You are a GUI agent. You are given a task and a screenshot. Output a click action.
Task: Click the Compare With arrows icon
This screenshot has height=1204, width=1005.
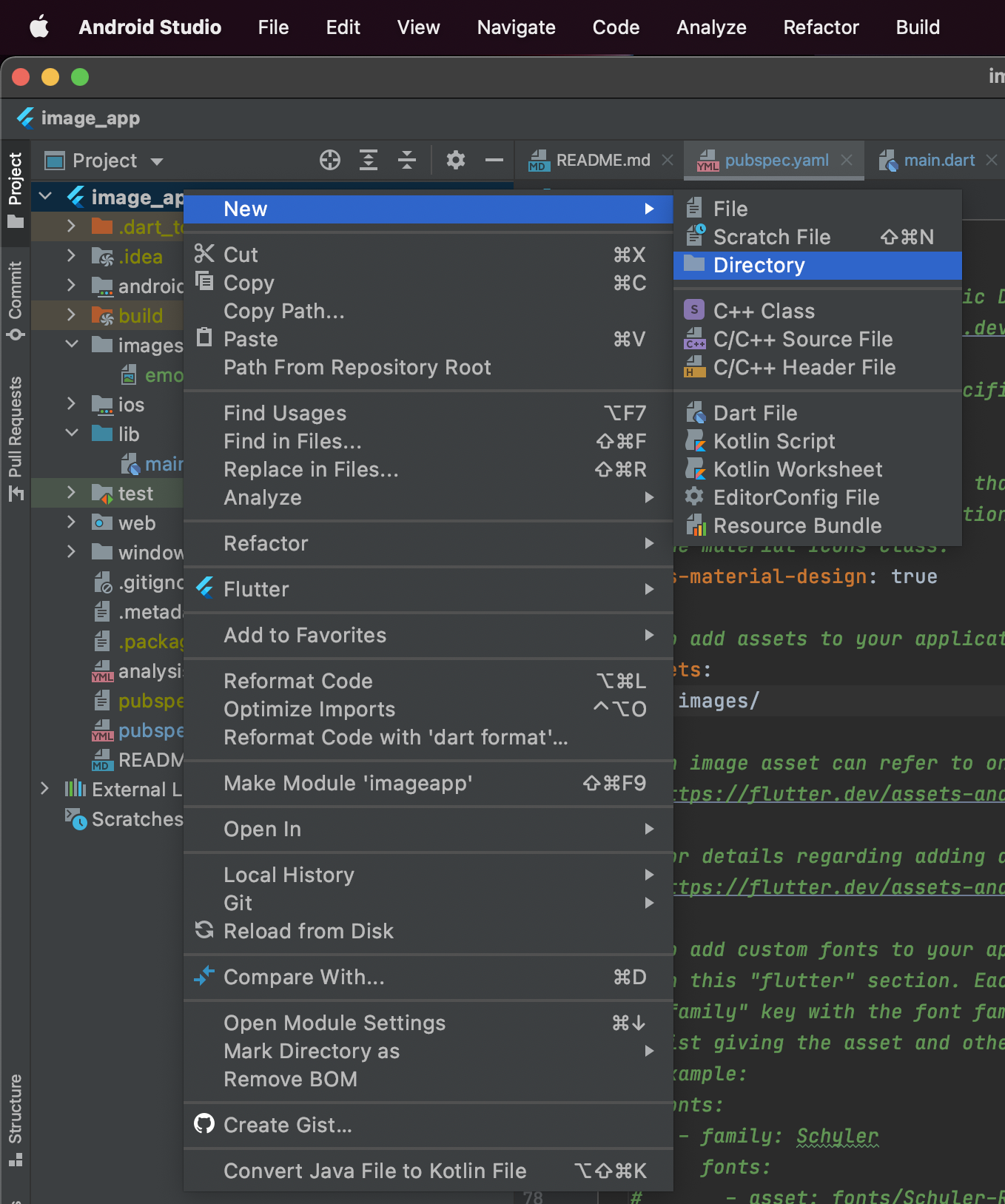click(204, 976)
